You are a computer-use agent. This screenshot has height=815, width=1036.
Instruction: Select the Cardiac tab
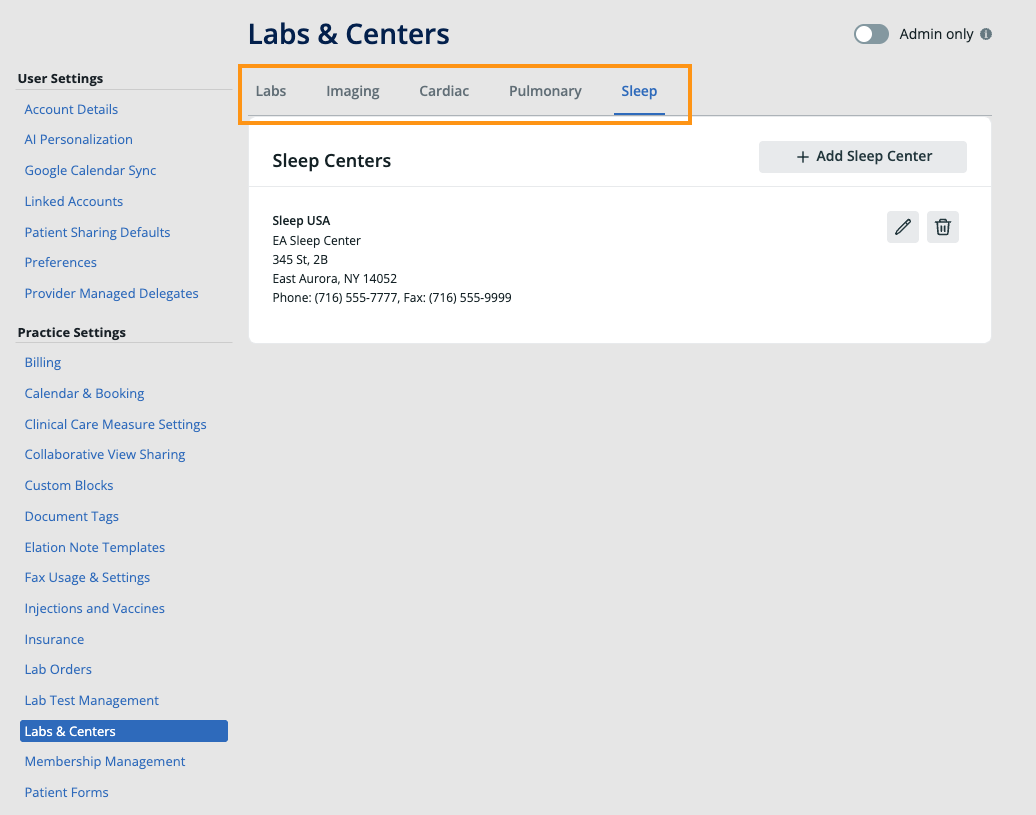(x=444, y=91)
